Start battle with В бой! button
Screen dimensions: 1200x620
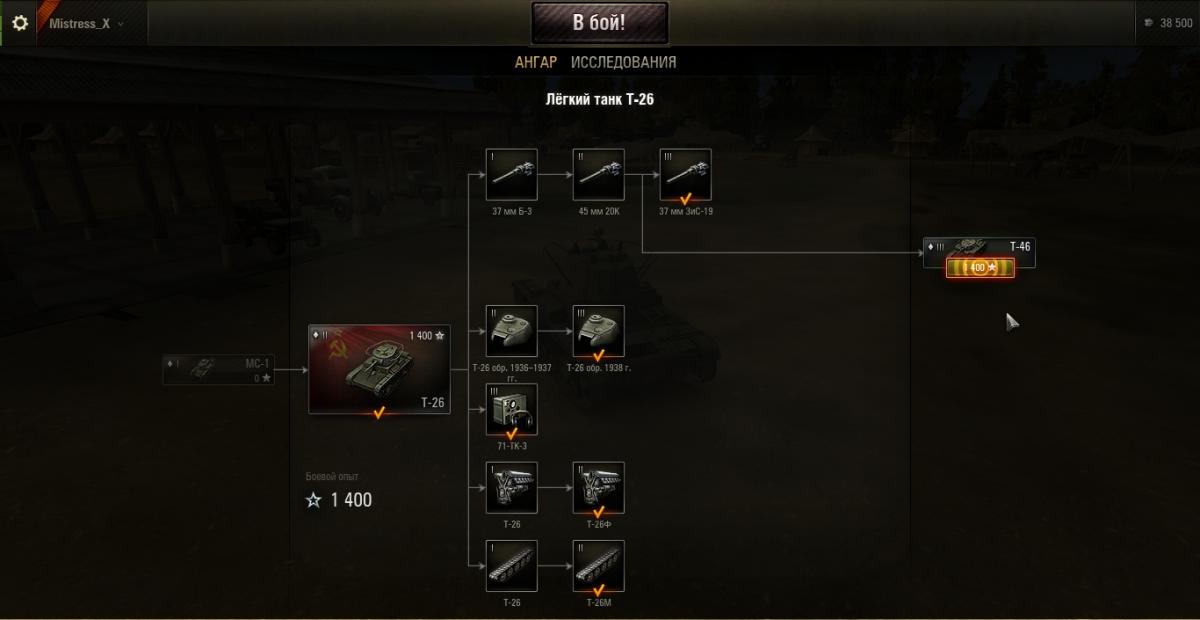599,24
